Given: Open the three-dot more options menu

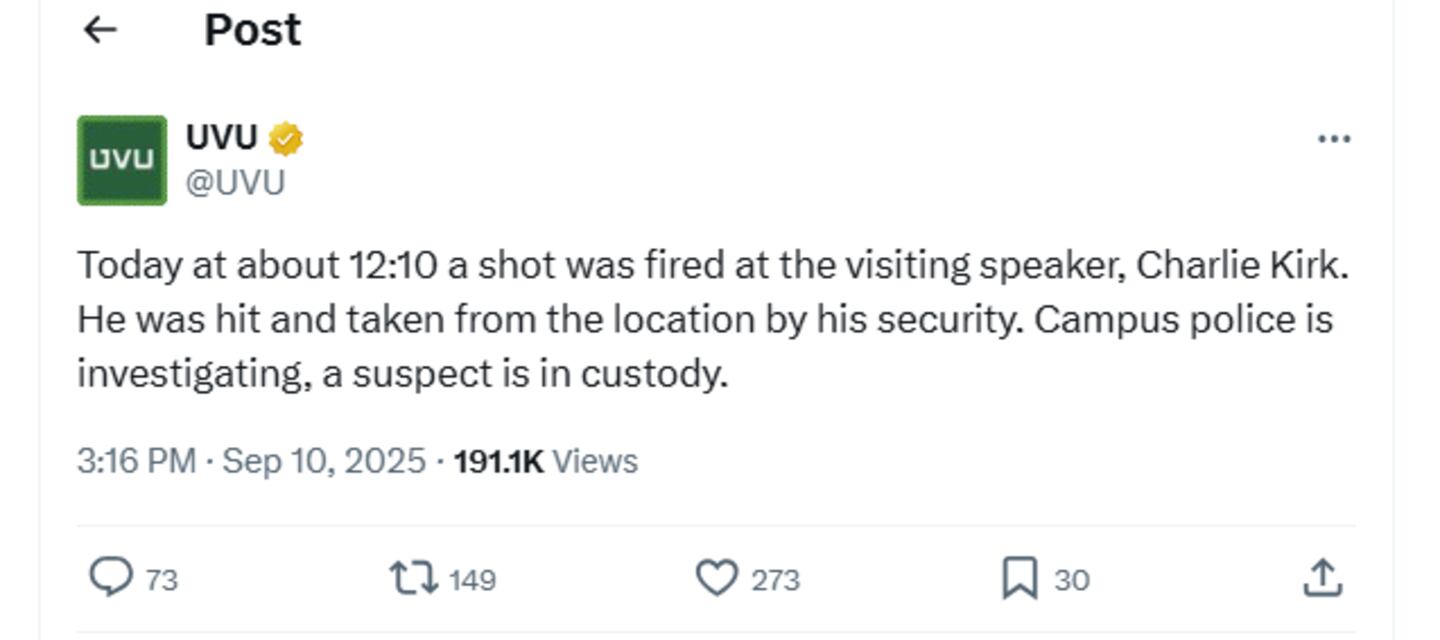Looking at the screenshot, I should pos(1334,139).
